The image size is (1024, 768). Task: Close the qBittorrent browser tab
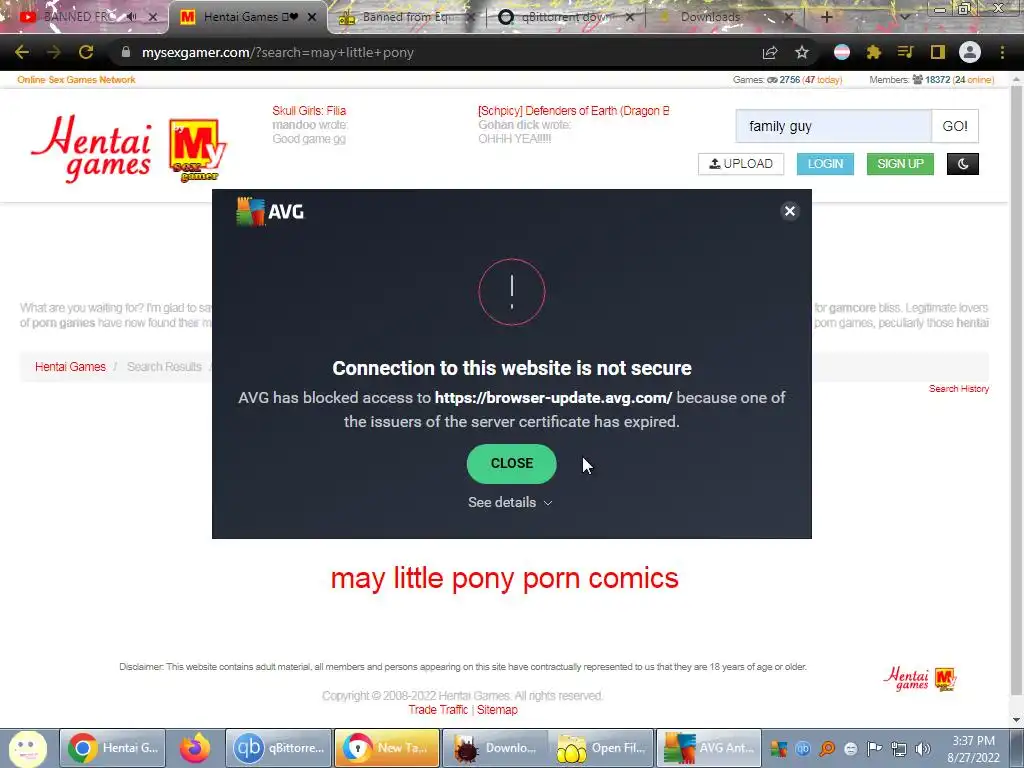(x=630, y=17)
